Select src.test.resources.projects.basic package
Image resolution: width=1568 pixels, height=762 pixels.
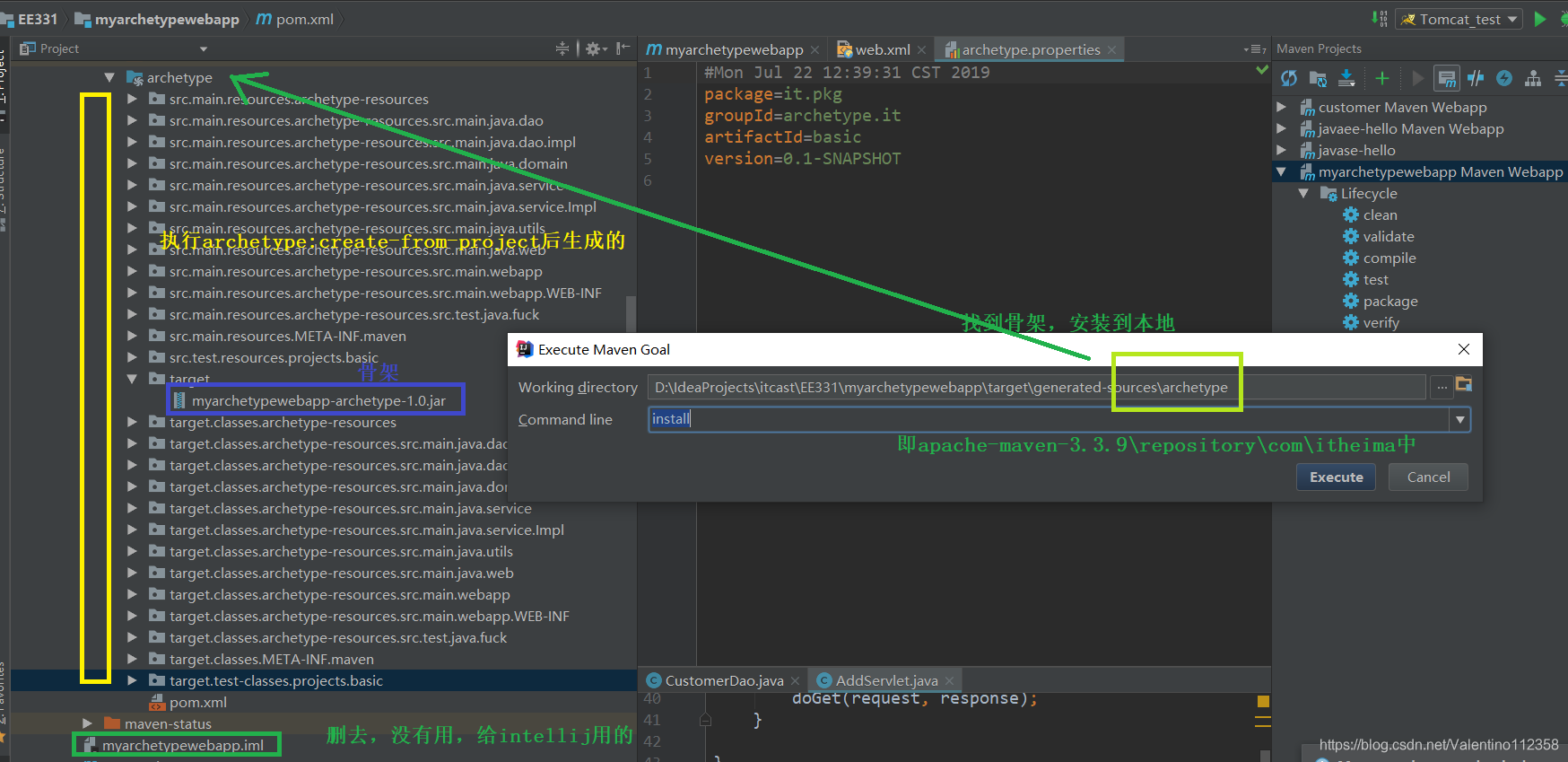click(264, 357)
